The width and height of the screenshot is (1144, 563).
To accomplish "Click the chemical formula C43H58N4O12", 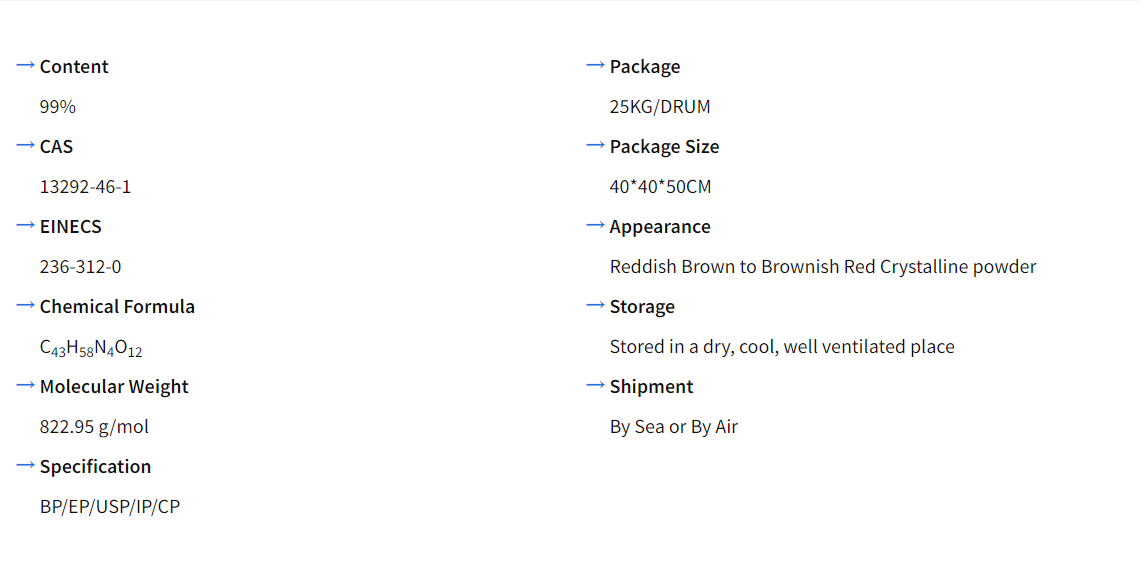I will tap(91, 348).
